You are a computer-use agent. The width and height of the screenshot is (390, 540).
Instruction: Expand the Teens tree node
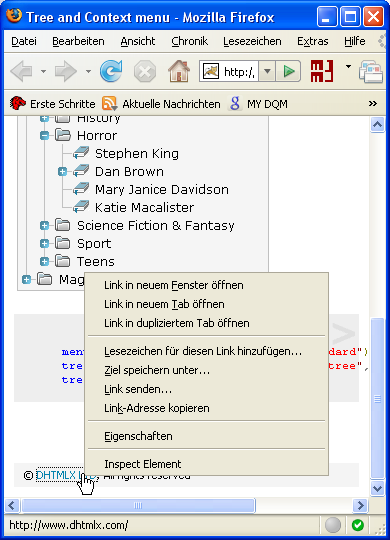click(x=44, y=261)
